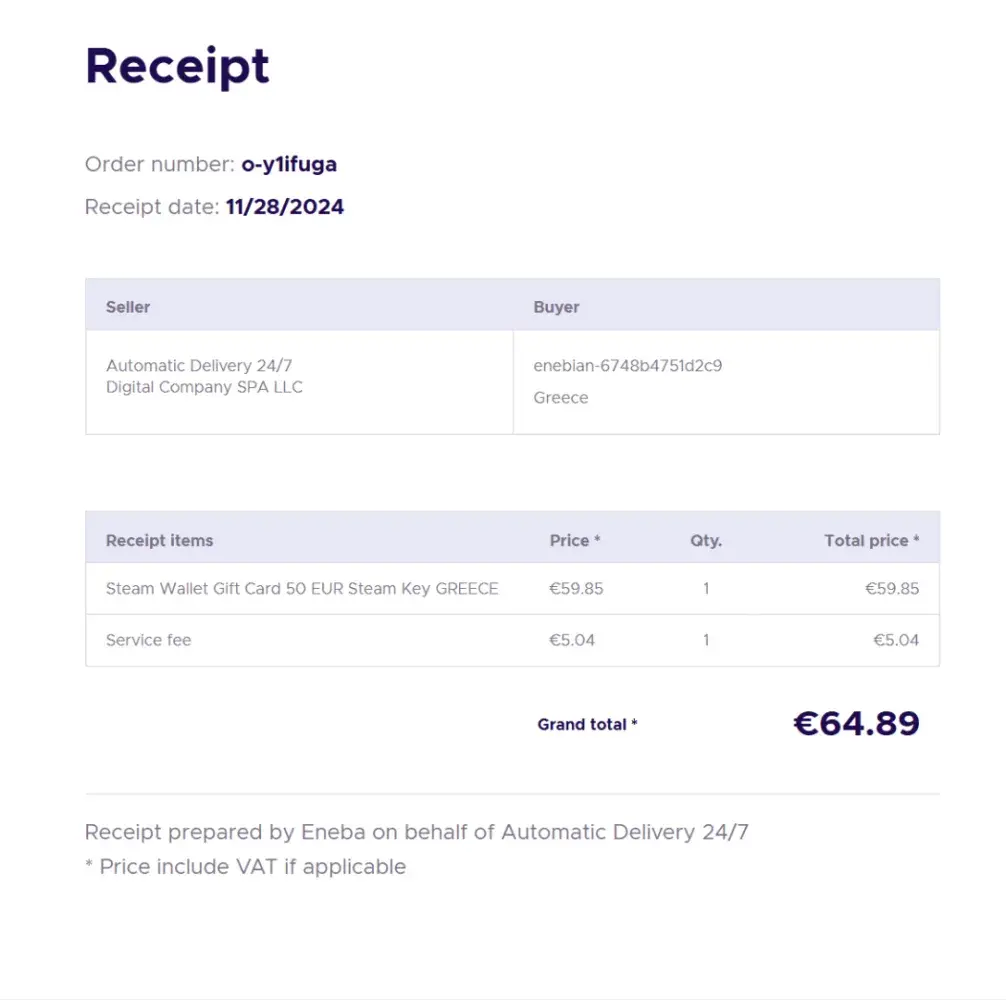The height and width of the screenshot is (1000, 1006).
Task: Click the Service fee row label
Action: (148, 640)
